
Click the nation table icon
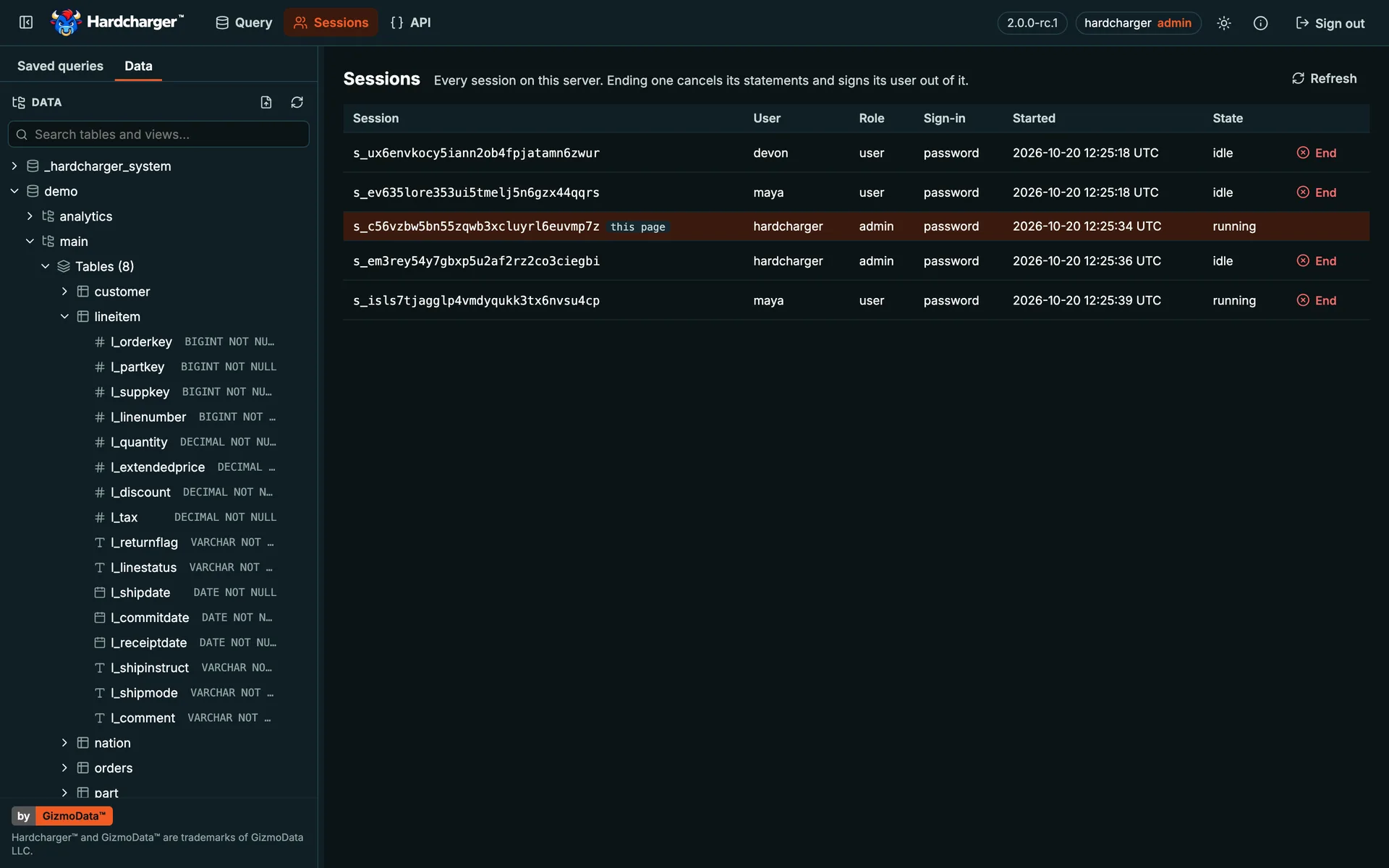pyautogui.click(x=83, y=743)
